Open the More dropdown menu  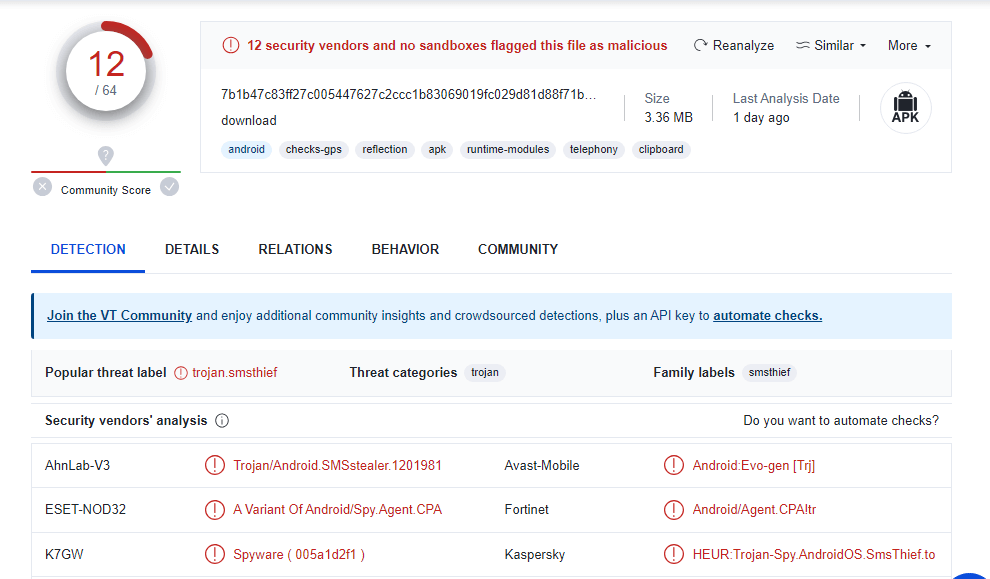point(909,45)
